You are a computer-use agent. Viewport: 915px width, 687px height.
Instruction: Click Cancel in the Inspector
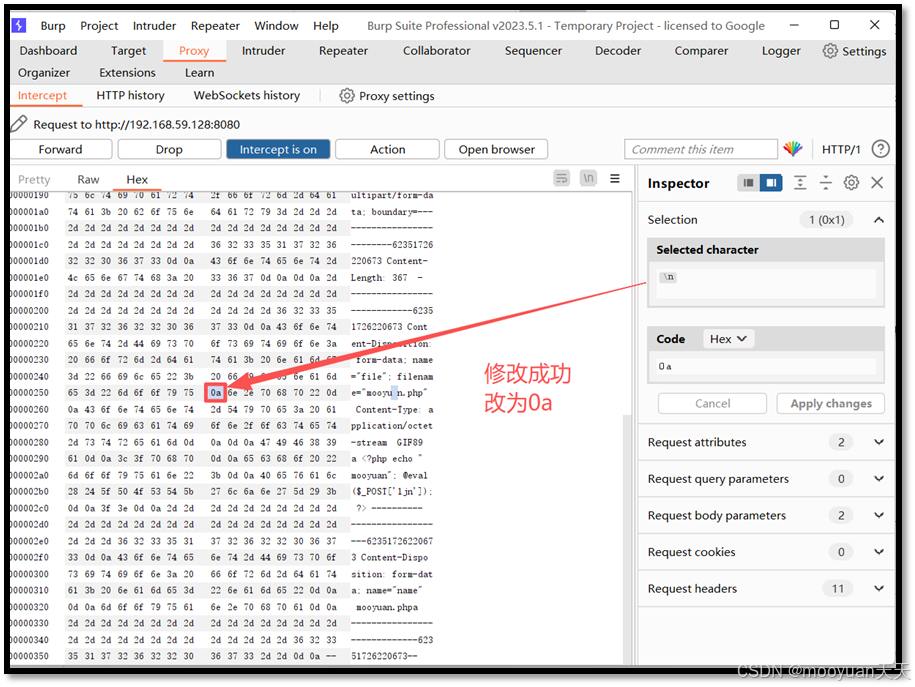[713, 403]
